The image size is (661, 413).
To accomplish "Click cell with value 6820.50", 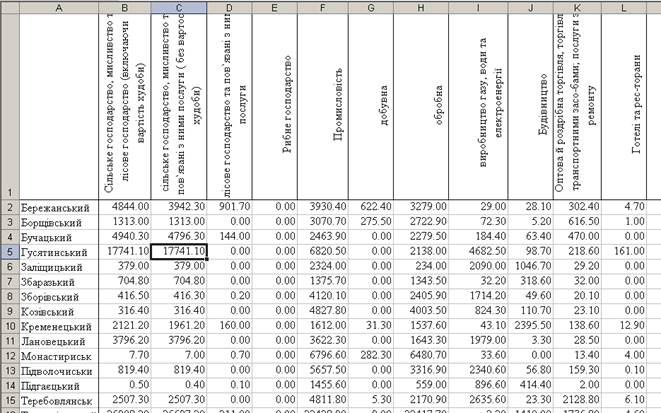I will pyautogui.click(x=323, y=251).
